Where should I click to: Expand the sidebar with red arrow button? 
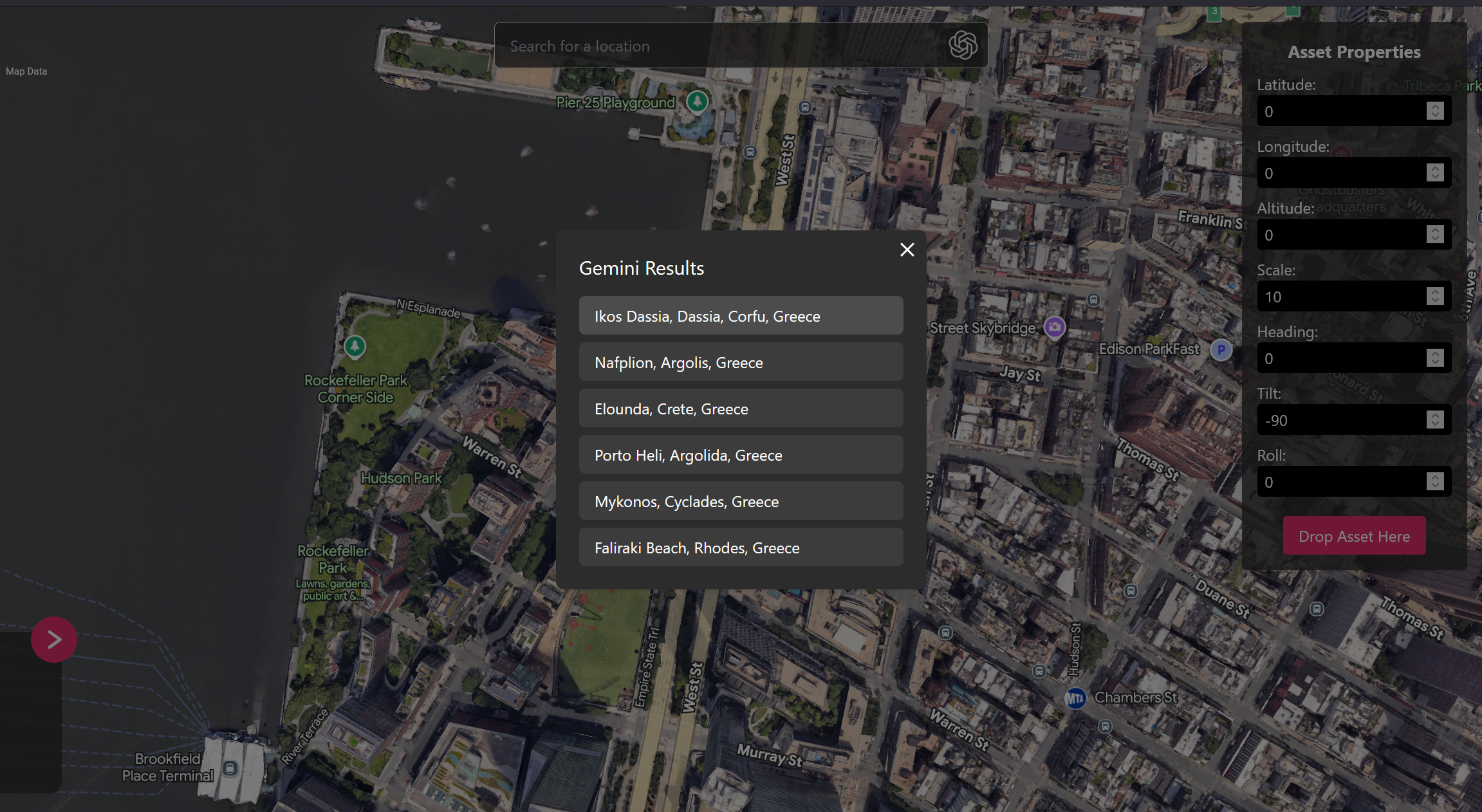pos(54,640)
